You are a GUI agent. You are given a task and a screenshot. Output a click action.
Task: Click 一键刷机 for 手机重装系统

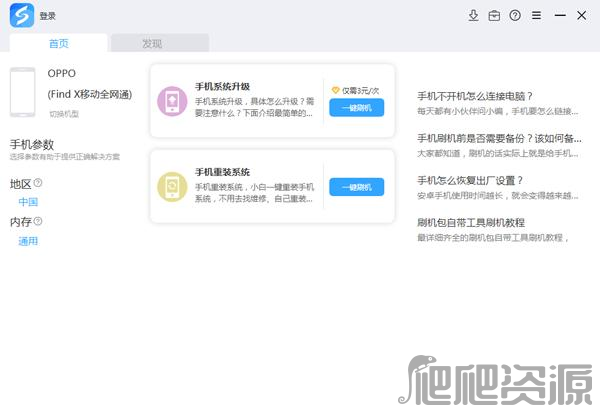click(357, 187)
